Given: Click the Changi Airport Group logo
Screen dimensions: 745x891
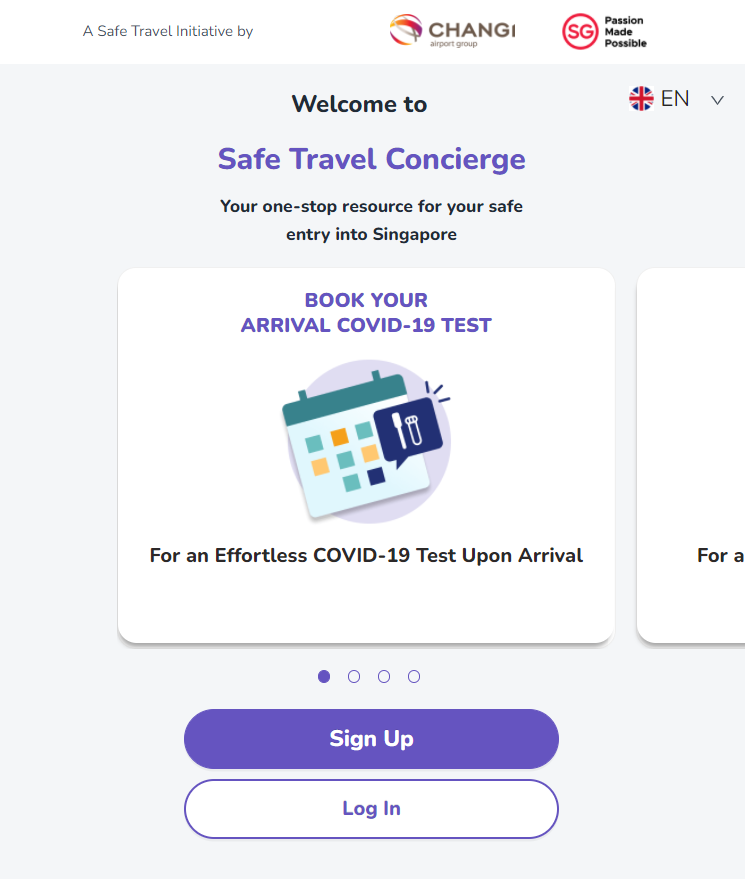Looking at the screenshot, I should [x=452, y=31].
